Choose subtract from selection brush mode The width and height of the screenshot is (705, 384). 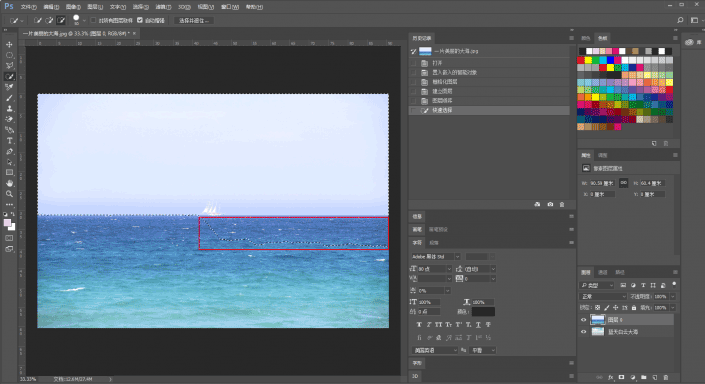(x=61, y=20)
